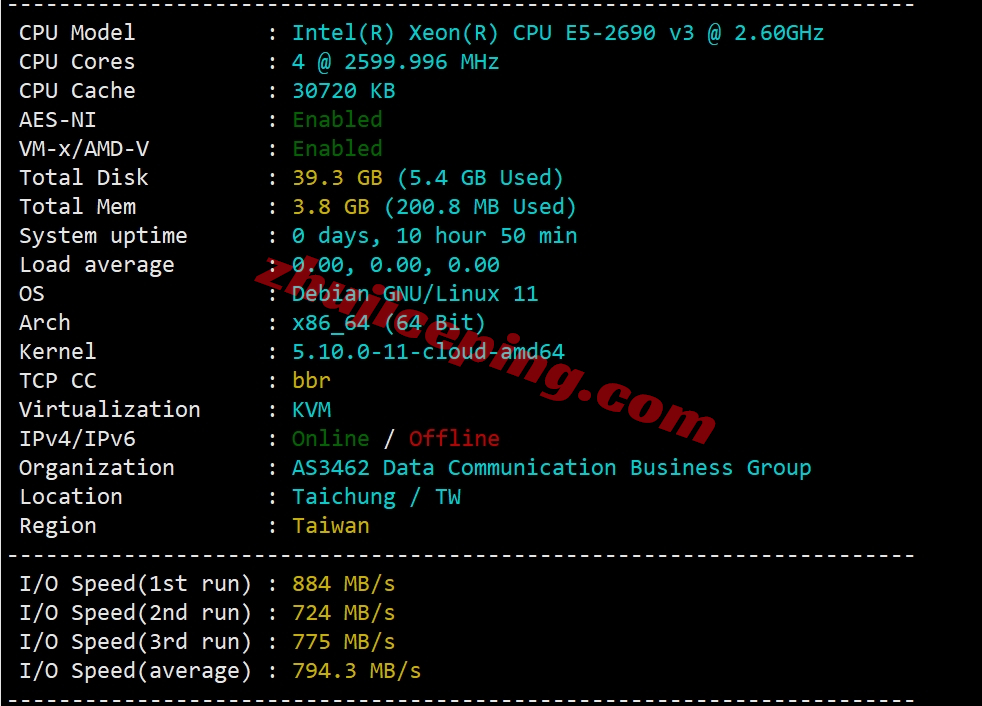Select the bbr TCP CC value
Viewport: 982px width, 706px height.
click(x=311, y=380)
